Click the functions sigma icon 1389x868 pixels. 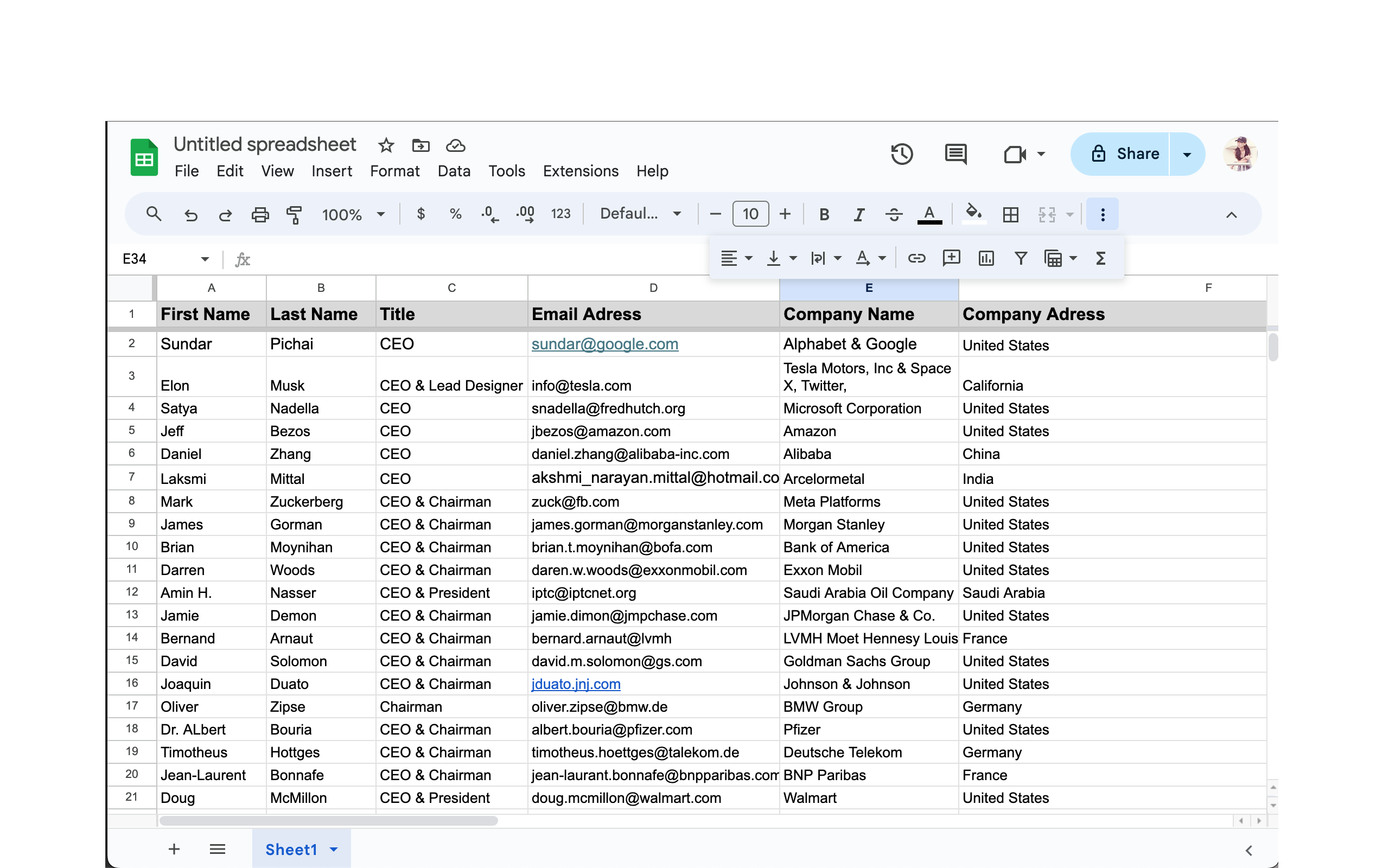coord(1100,258)
